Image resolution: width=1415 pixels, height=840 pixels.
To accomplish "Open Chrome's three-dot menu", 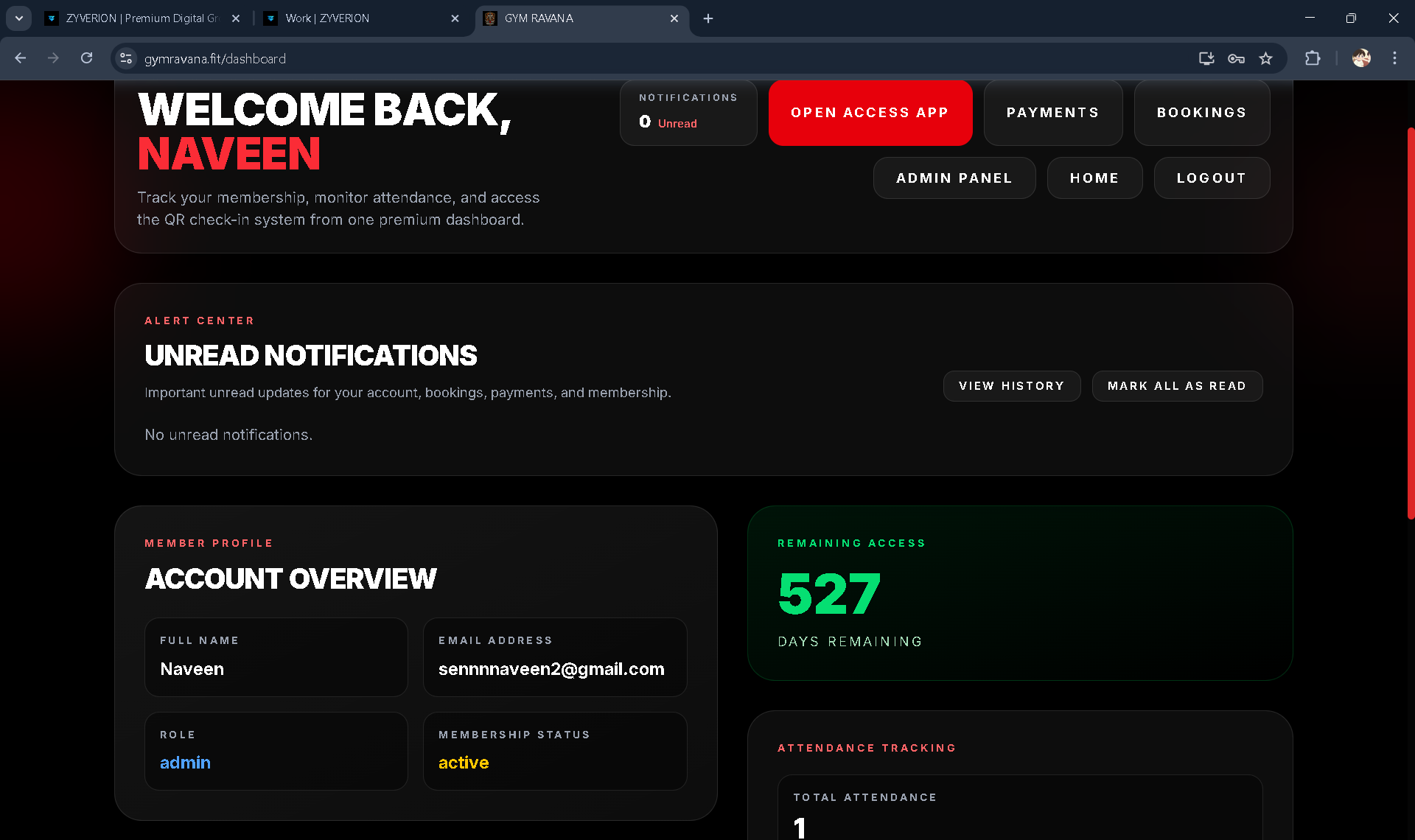I will (1394, 58).
